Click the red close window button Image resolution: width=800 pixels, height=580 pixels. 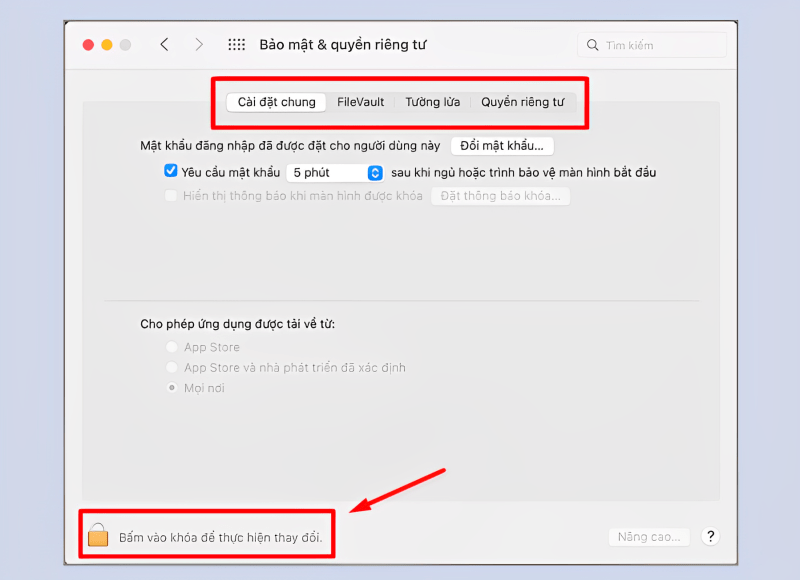88,45
